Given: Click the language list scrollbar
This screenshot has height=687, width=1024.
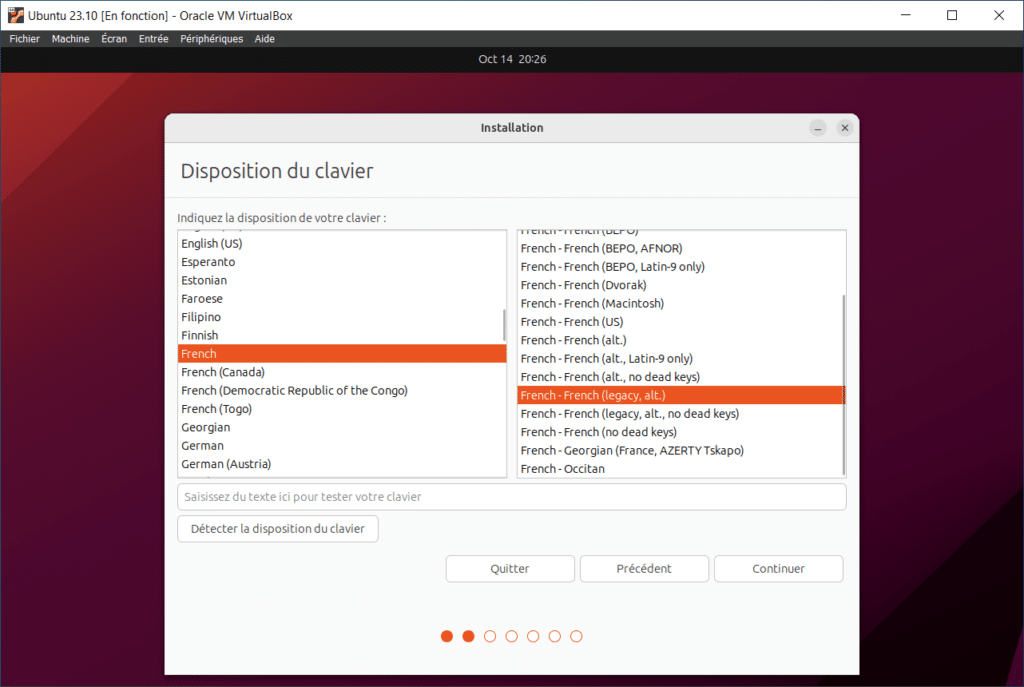Looking at the screenshot, I should pyautogui.click(x=504, y=325).
